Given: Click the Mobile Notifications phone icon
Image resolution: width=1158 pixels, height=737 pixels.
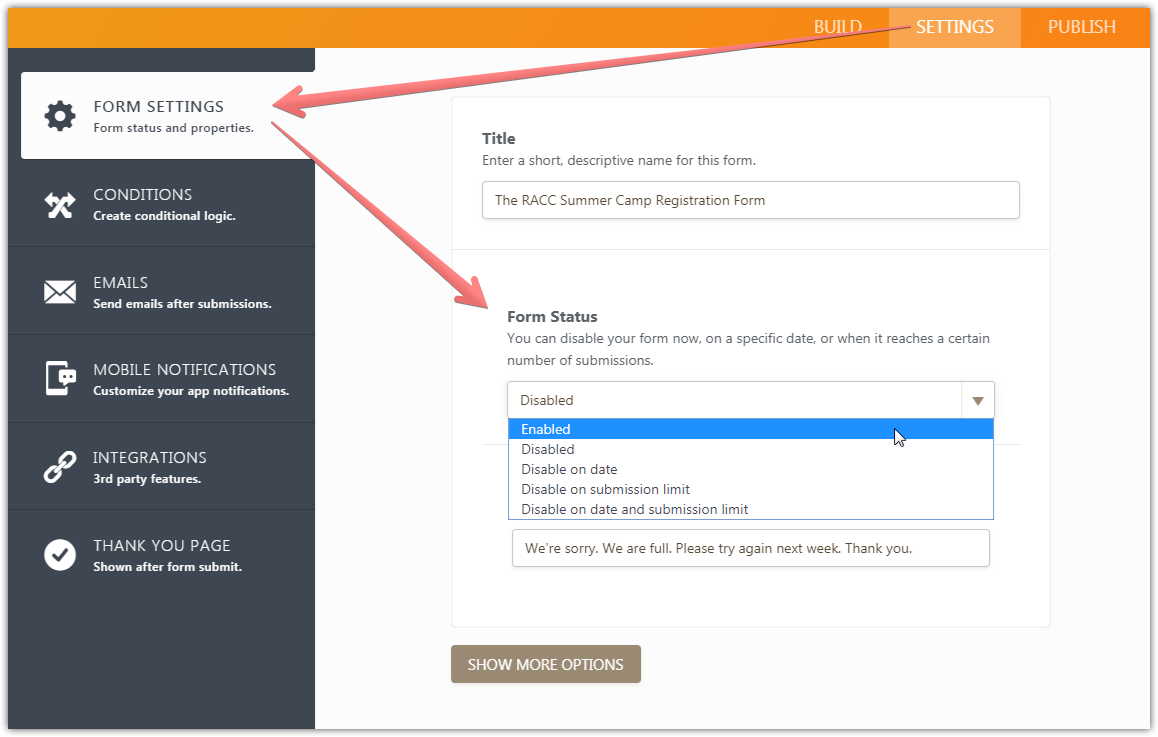Looking at the screenshot, I should click(x=60, y=379).
